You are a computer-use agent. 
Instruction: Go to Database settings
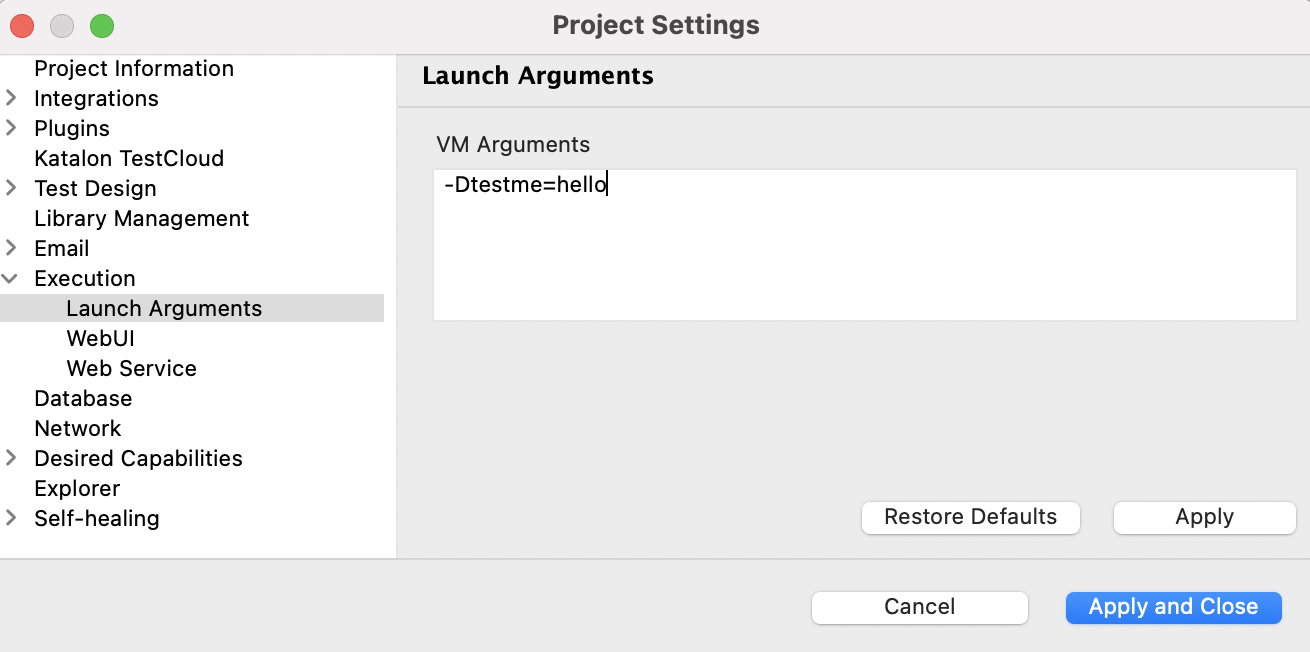point(83,398)
